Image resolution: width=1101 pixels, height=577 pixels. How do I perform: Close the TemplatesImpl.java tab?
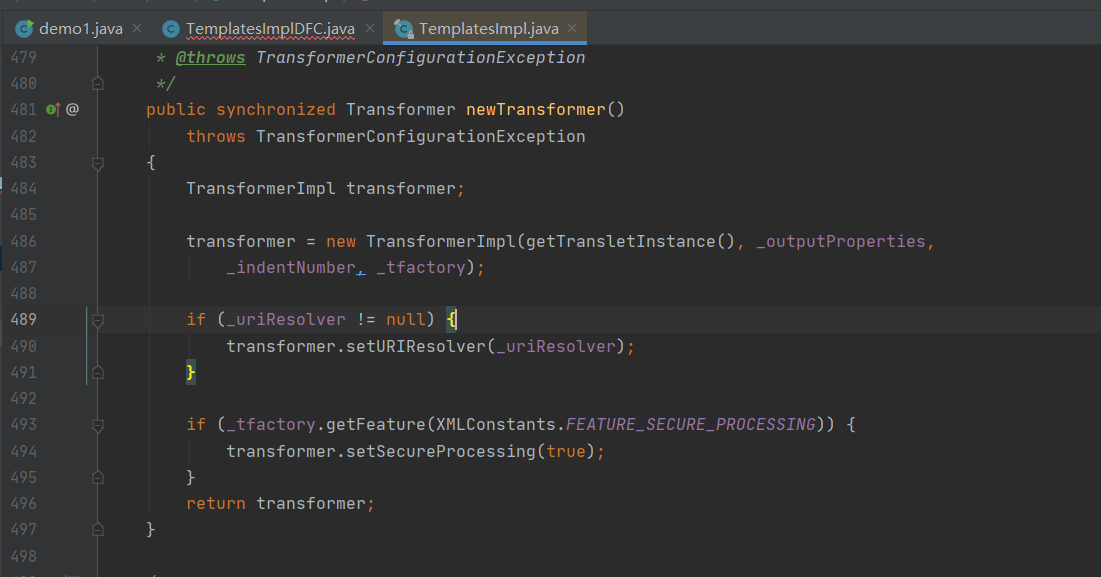(x=572, y=28)
